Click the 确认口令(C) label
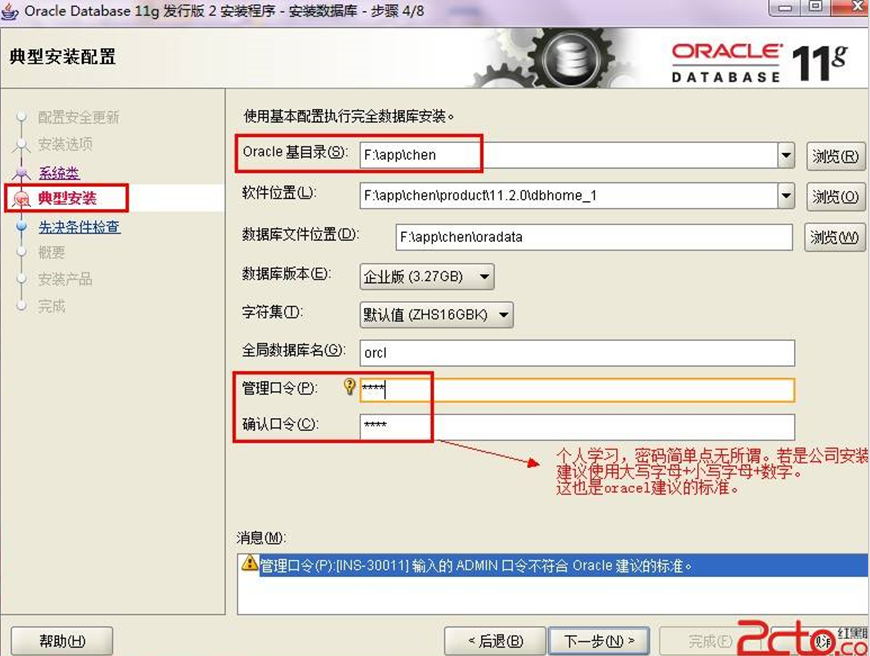 click(x=280, y=424)
